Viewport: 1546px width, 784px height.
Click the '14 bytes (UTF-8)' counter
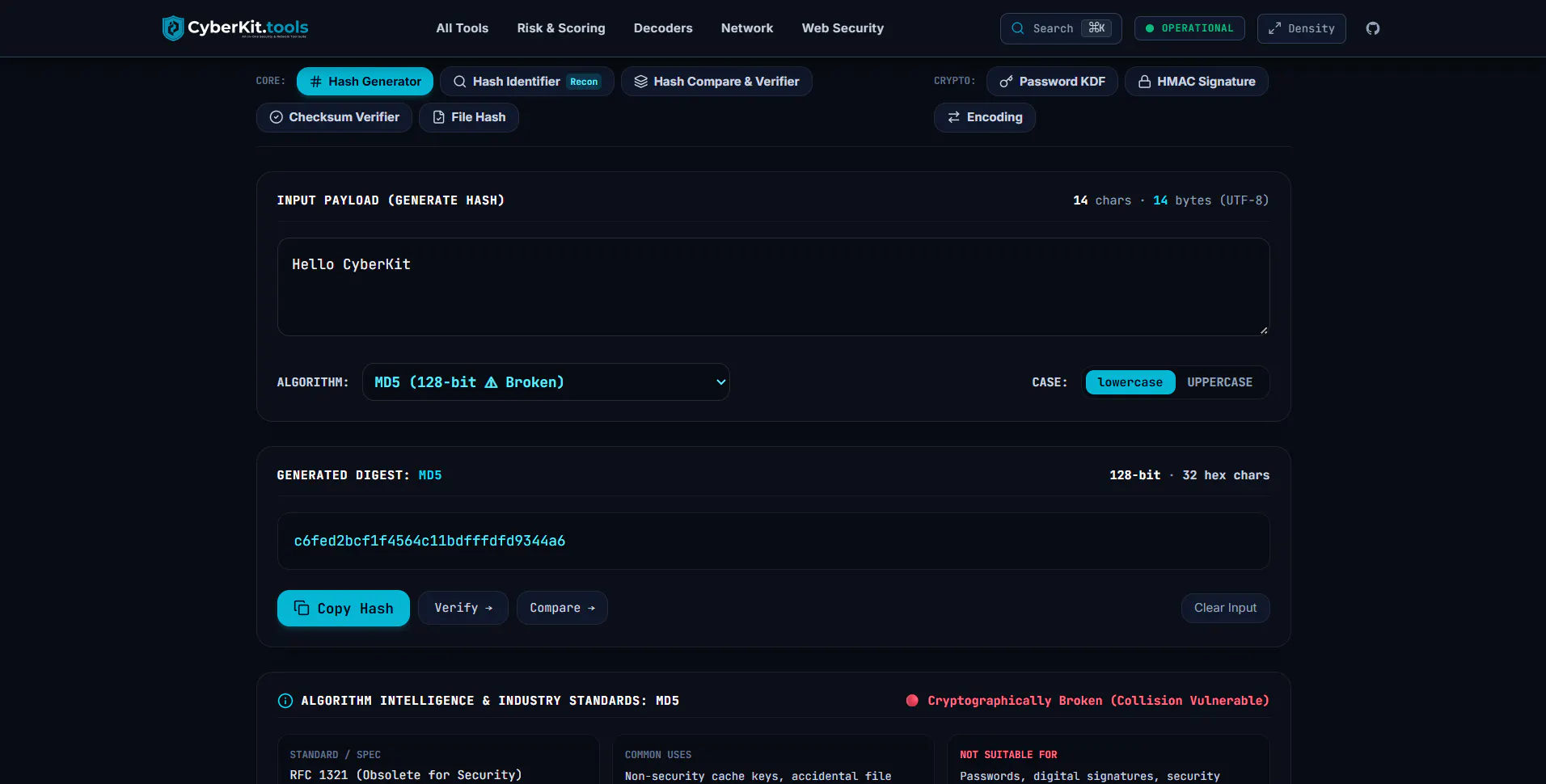coord(1210,200)
